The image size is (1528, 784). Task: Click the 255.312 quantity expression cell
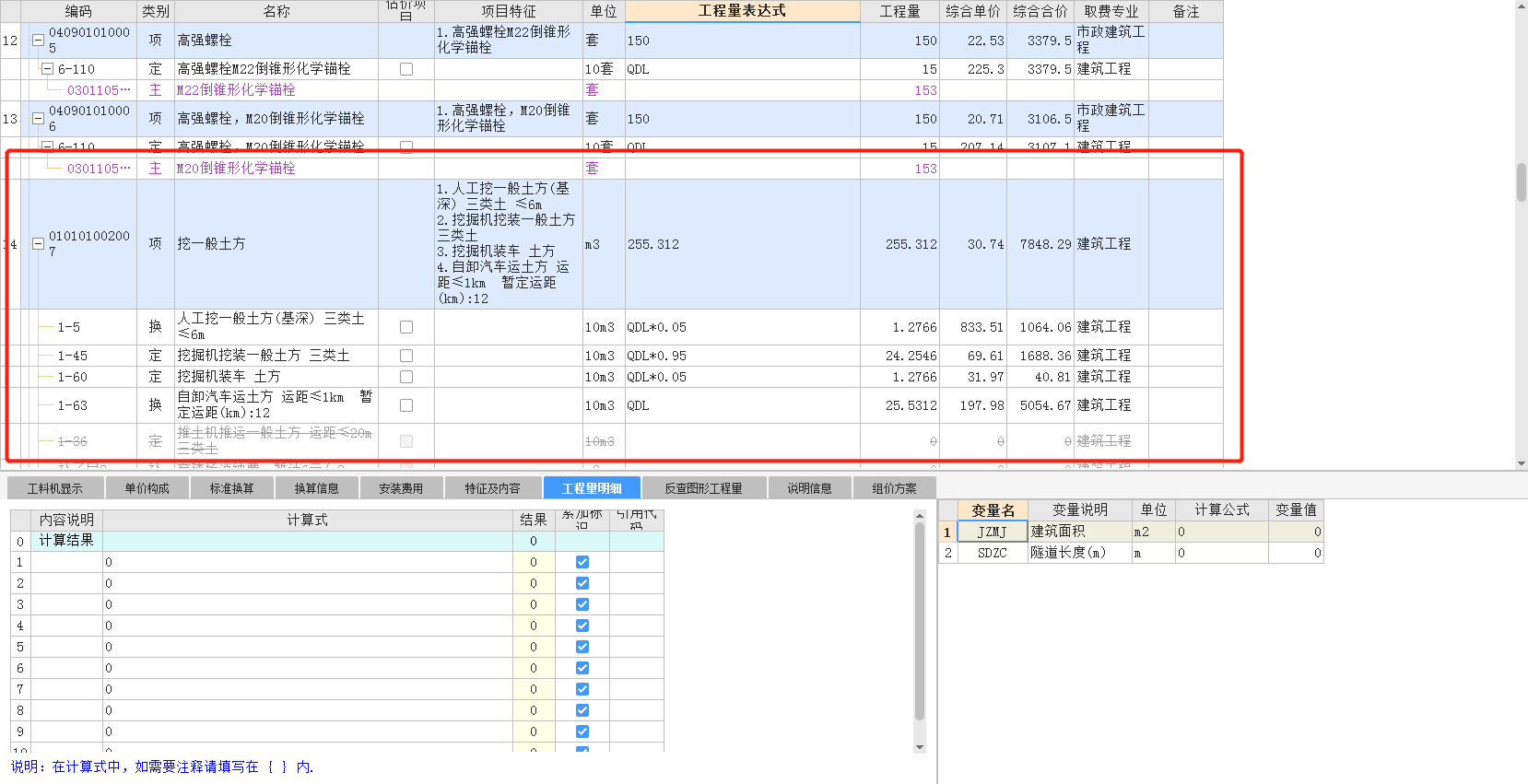pyautogui.click(x=743, y=244)
